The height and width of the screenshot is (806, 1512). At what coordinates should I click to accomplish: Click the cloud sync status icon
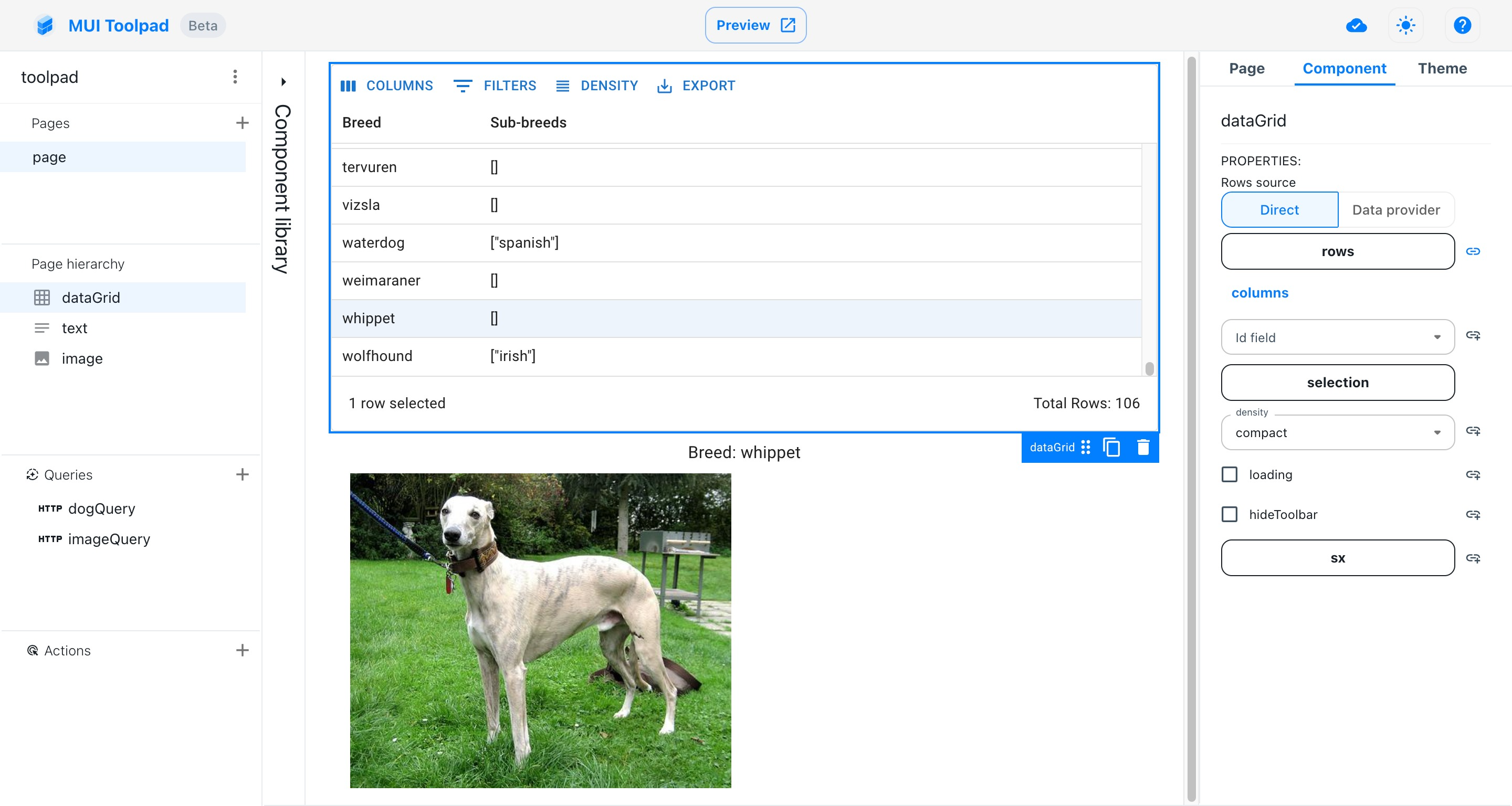tap(1356, 25)
